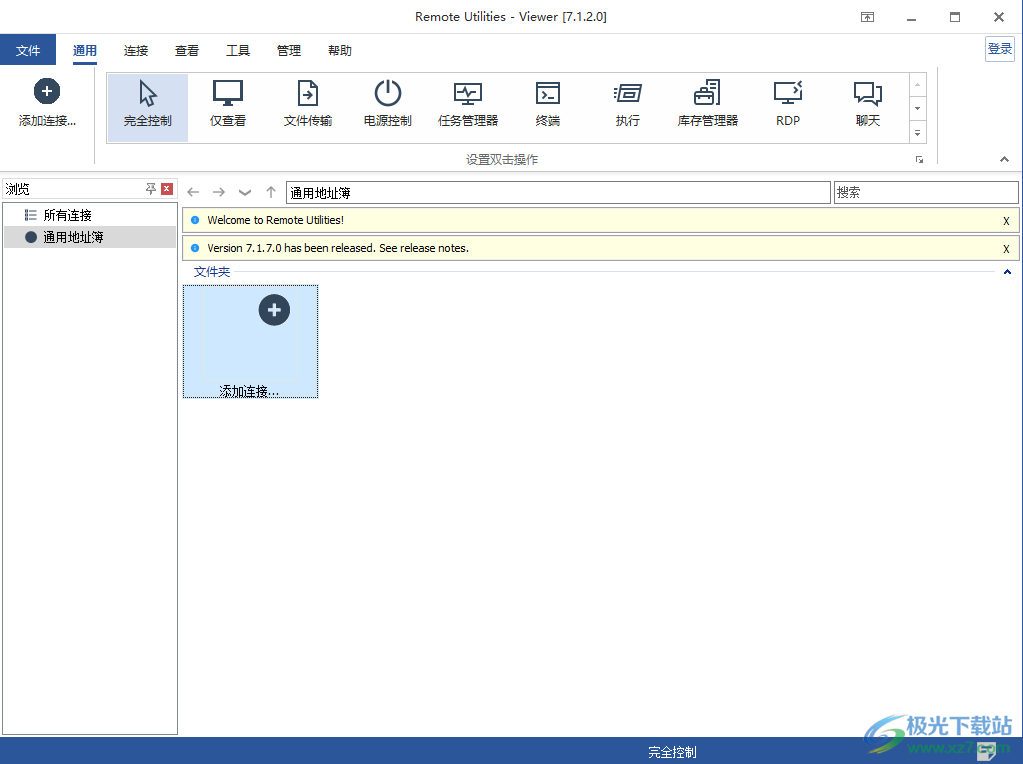Close the Browse (浏览) panel

point(167,189)
